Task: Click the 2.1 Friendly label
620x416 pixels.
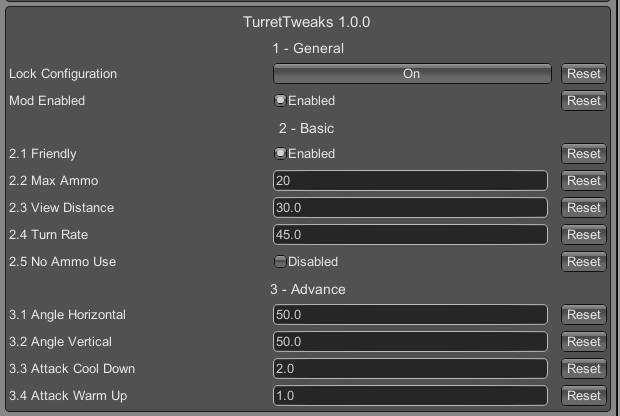Action: coord(43,154)
